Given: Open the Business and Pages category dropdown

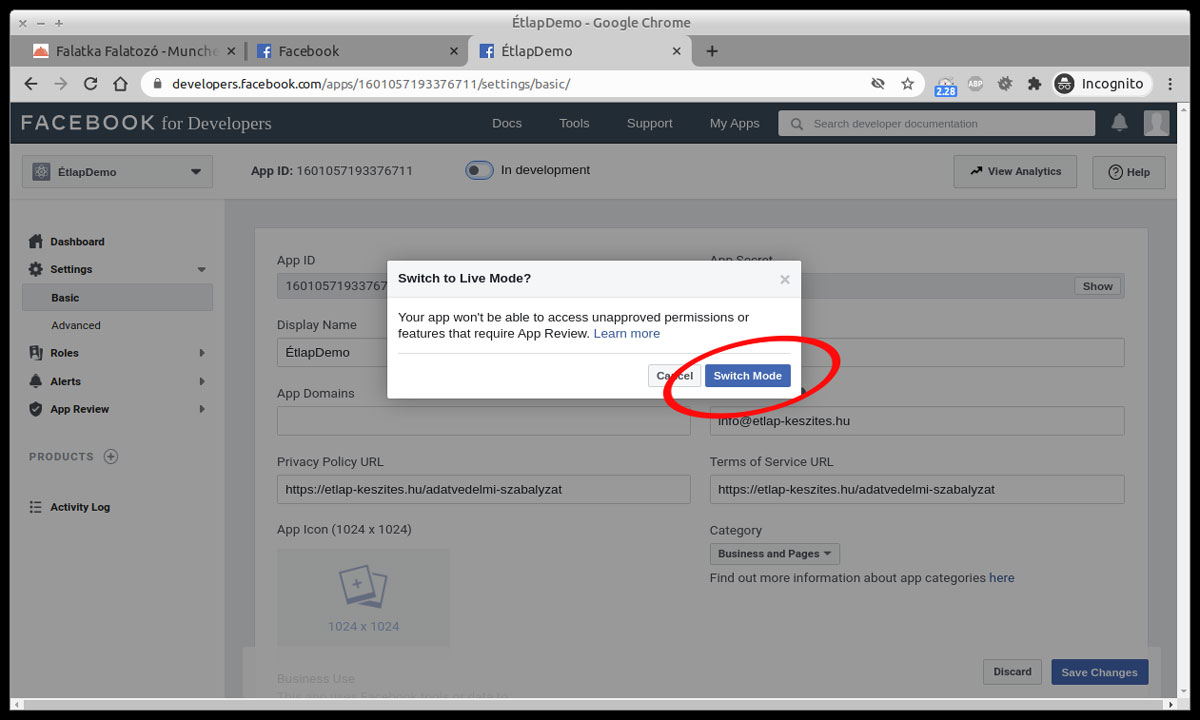Looking at the screenshot, I should point(775,554).
